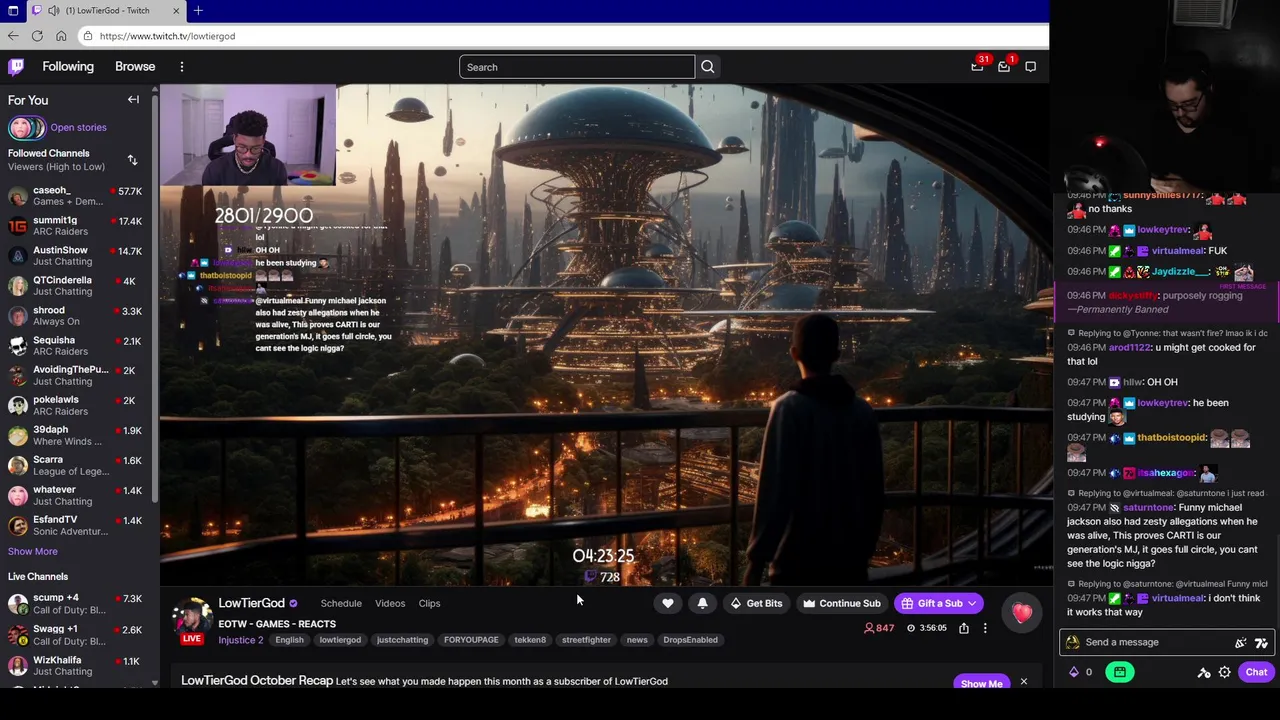
Task: Click the Search input field
Action: click(x=577, y=67)
